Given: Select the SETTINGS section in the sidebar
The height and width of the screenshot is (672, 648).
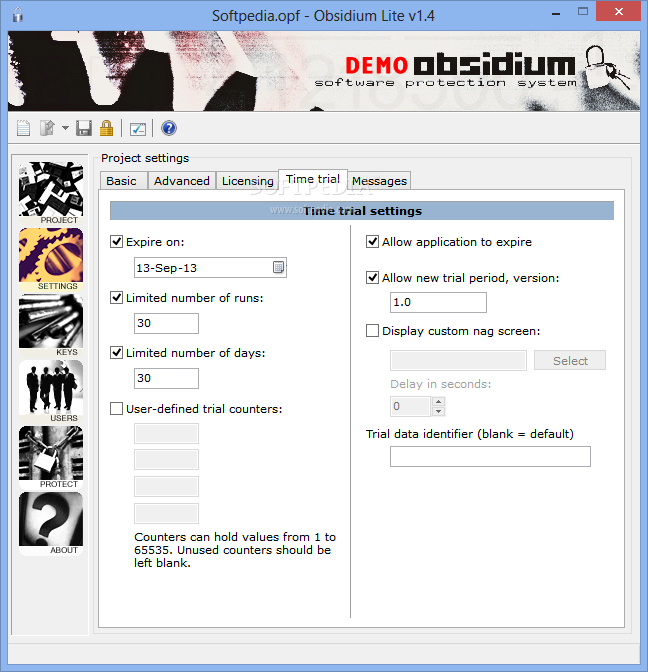Looking at the screenshot, I should coord(51,259).
